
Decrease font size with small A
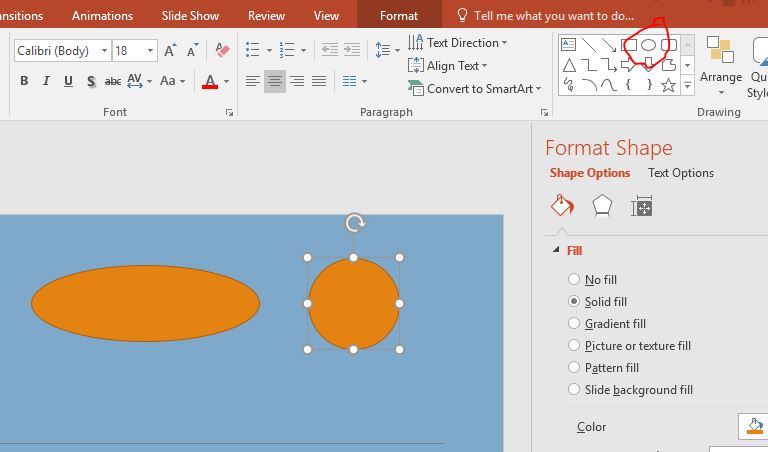[x=192, y=50]
